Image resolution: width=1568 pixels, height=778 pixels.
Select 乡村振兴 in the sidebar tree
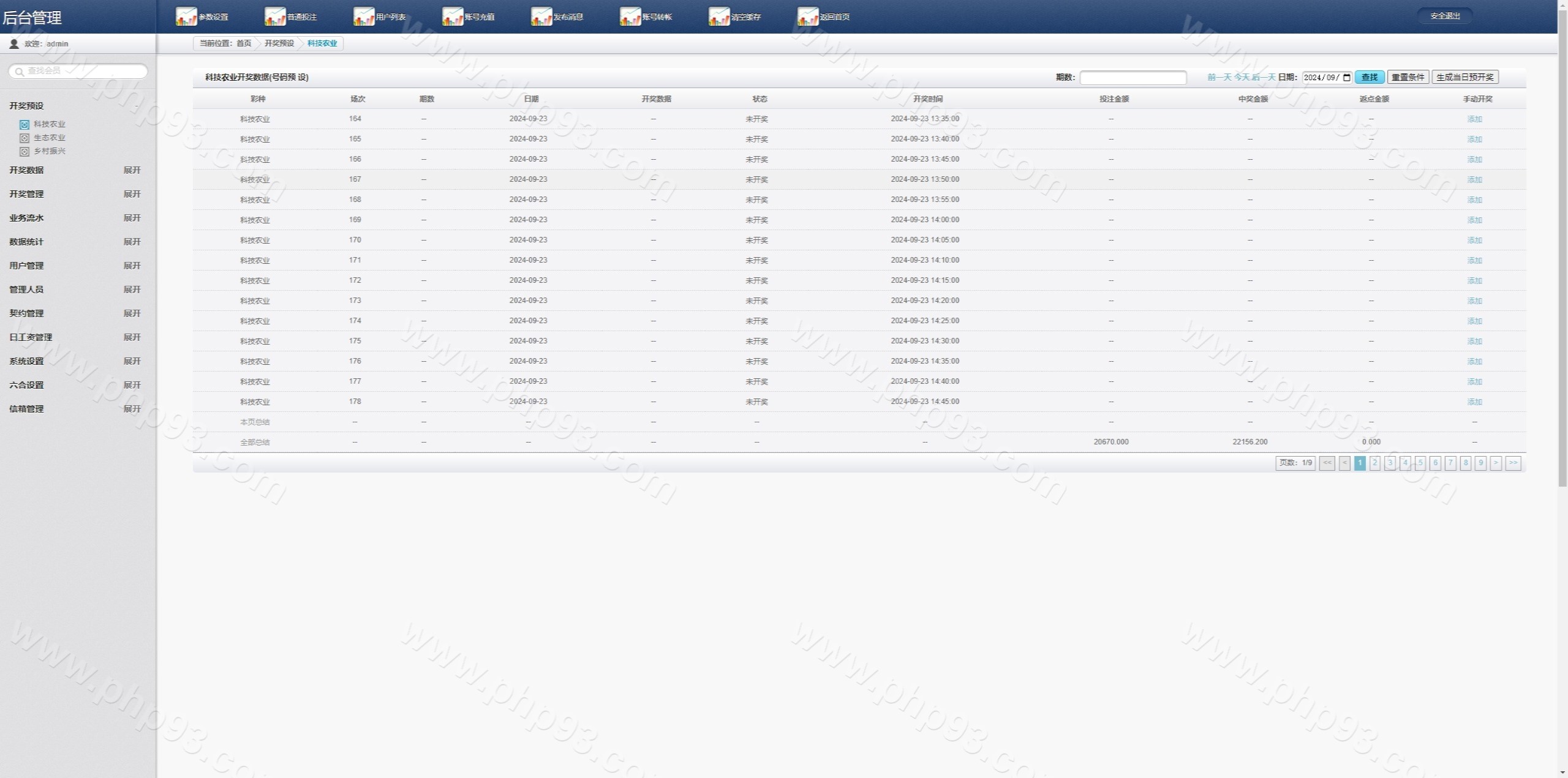(x=49, y=151)
